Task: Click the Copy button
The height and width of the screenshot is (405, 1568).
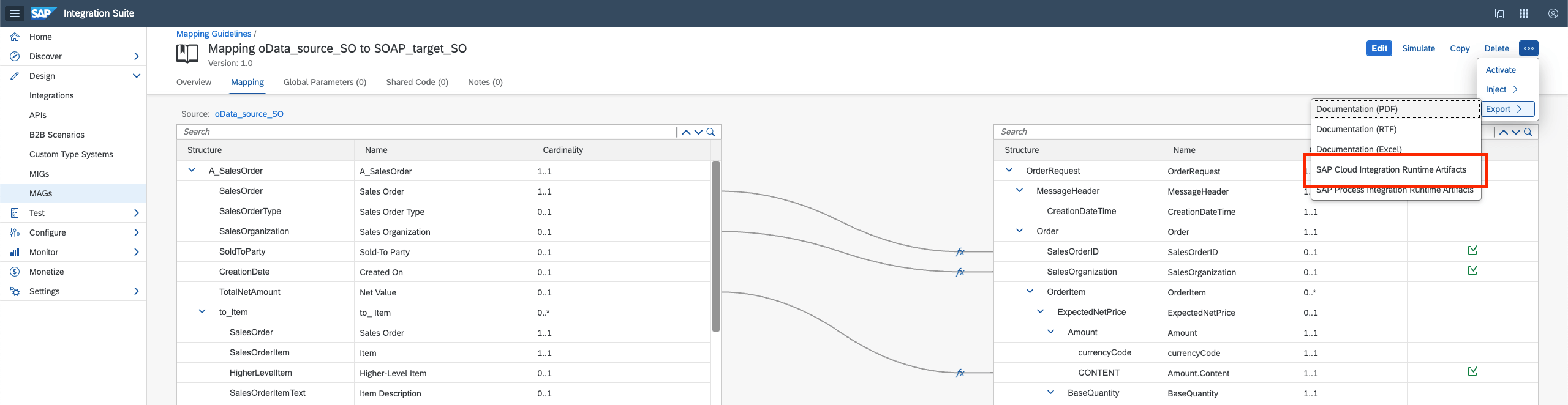Action: pyautogui.click(x=1460, y=48)
